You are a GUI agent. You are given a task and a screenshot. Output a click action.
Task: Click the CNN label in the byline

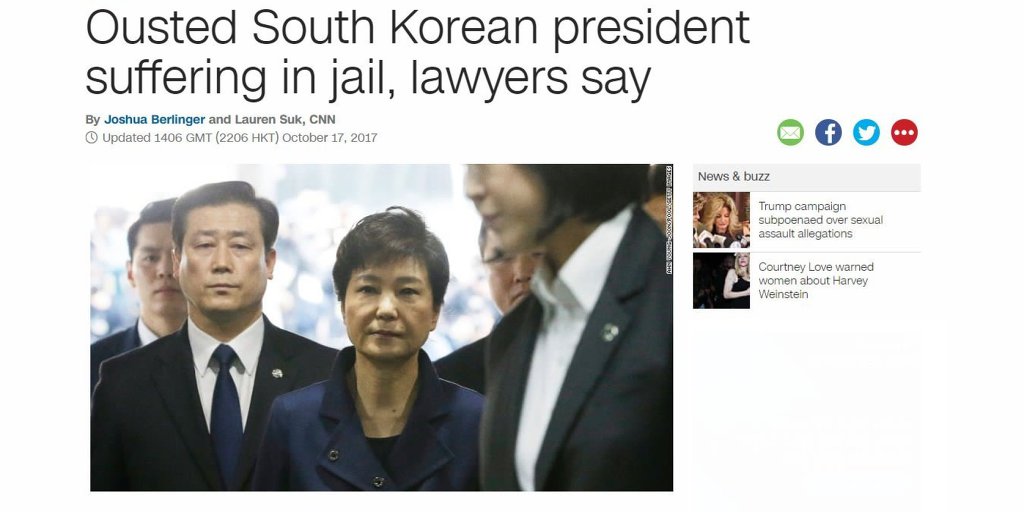tap(323, 120)
